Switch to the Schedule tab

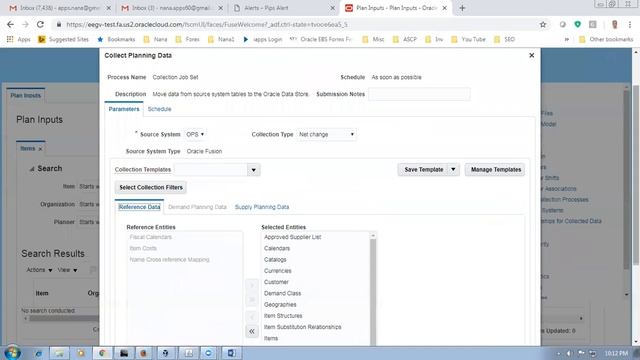click(159, 109)
